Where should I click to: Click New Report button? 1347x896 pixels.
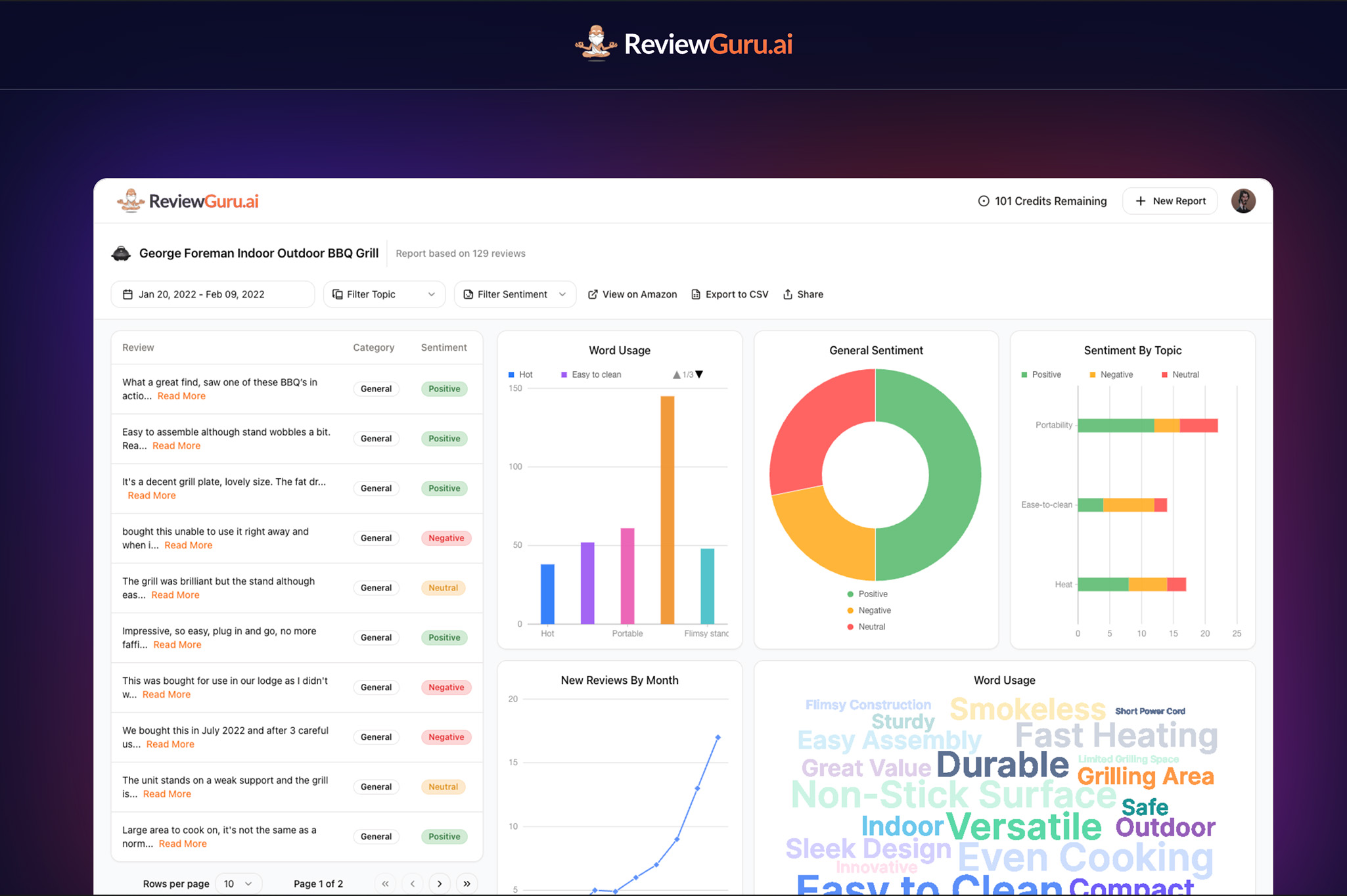point(1170,201)
